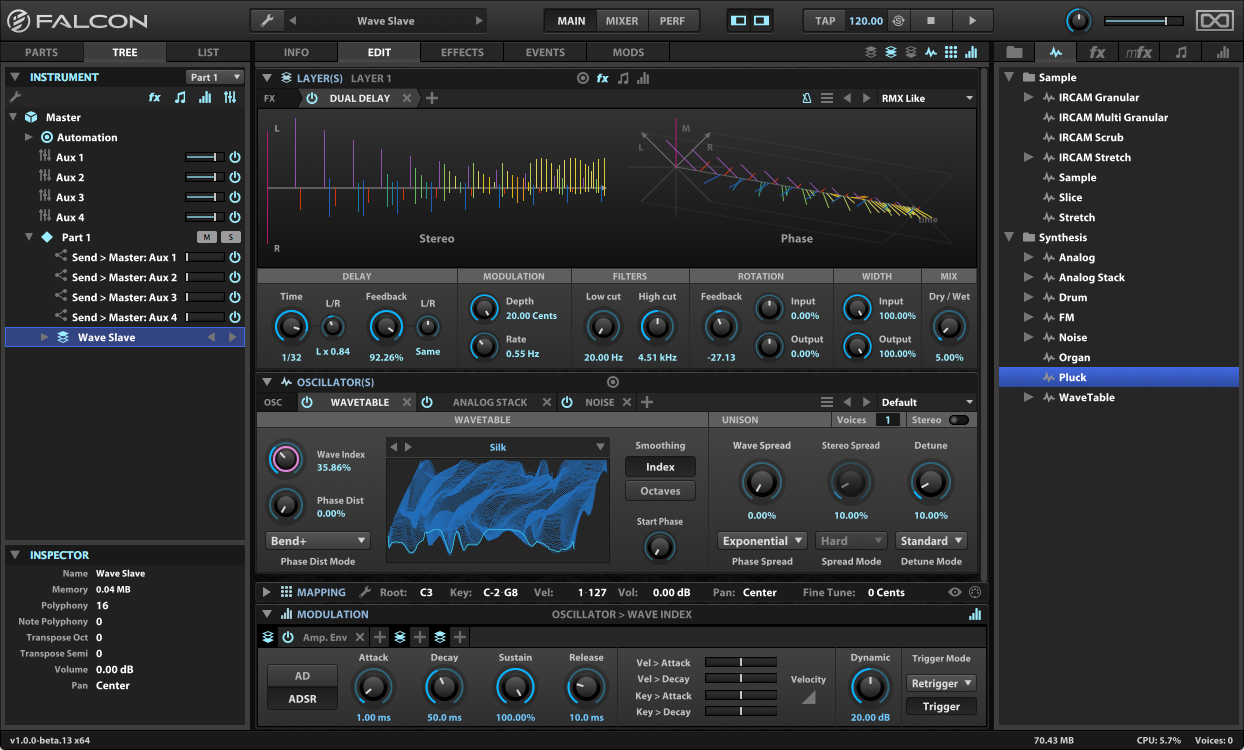Toggle power for Aux 1
1244x750 pixels.
click(235, 157)
